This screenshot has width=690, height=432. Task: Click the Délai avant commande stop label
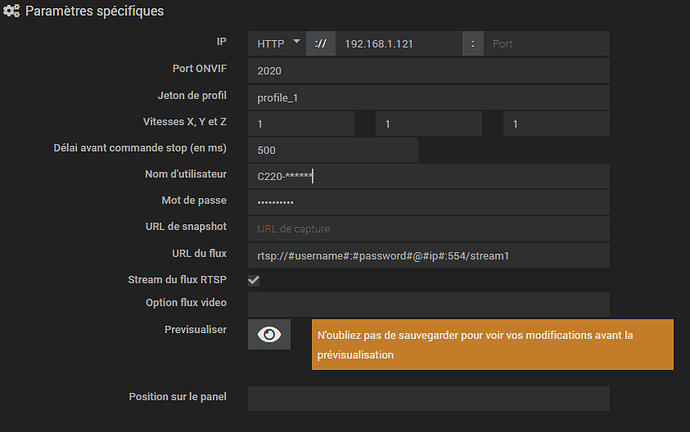click(x=140, y=148)
